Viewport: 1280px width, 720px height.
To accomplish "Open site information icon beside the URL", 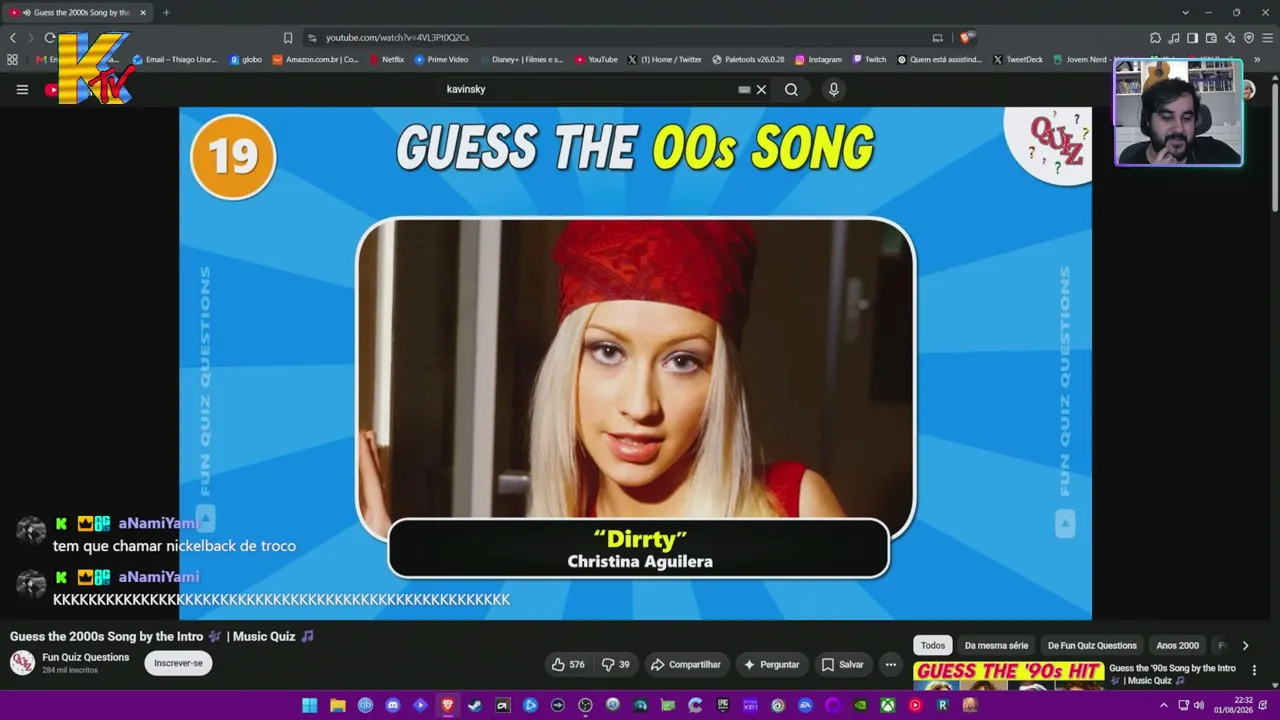I will pos(312,38).
